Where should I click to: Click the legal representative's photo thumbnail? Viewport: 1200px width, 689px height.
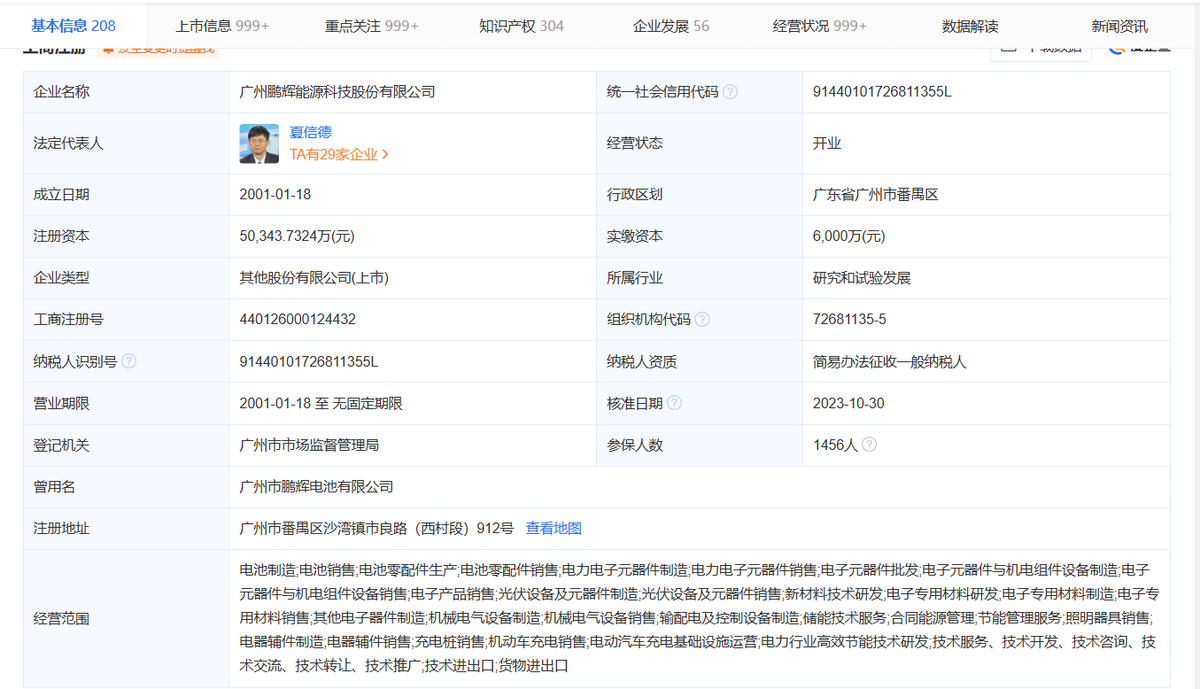point(259,143)
